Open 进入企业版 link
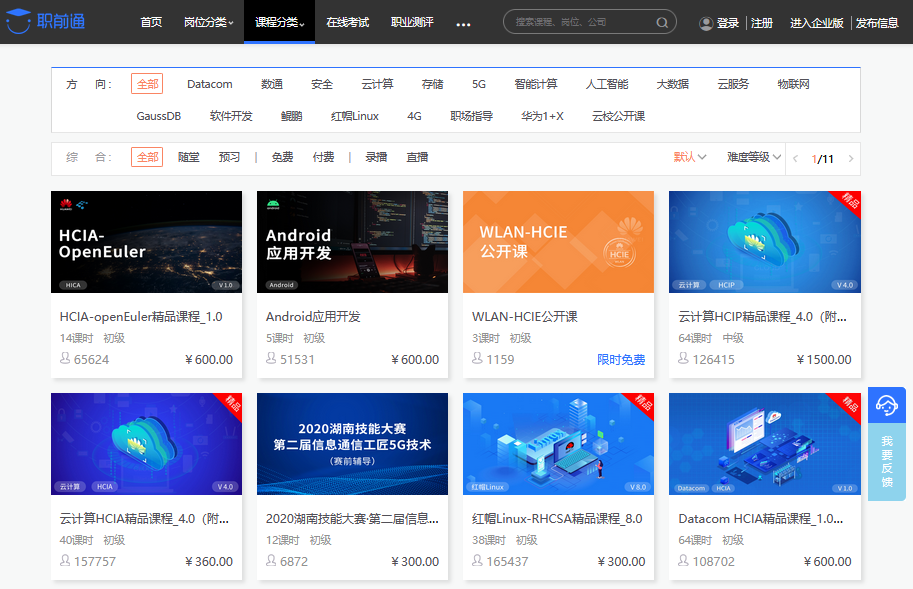This screenshot has height=589, width=913. pos(816,23)
